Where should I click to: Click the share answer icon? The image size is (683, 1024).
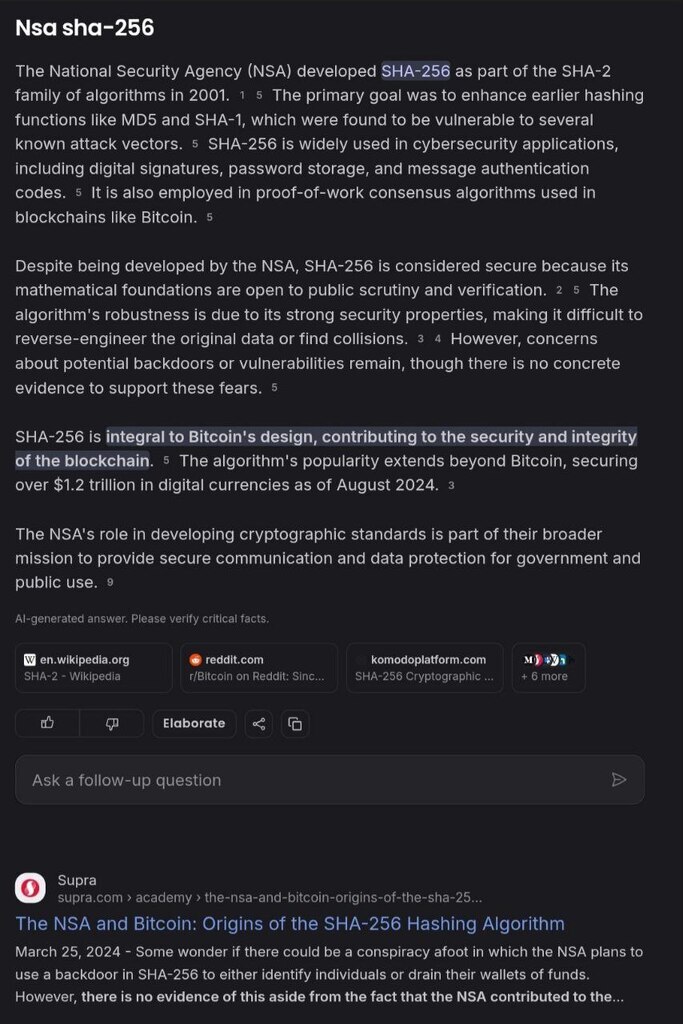coord(259,724)
